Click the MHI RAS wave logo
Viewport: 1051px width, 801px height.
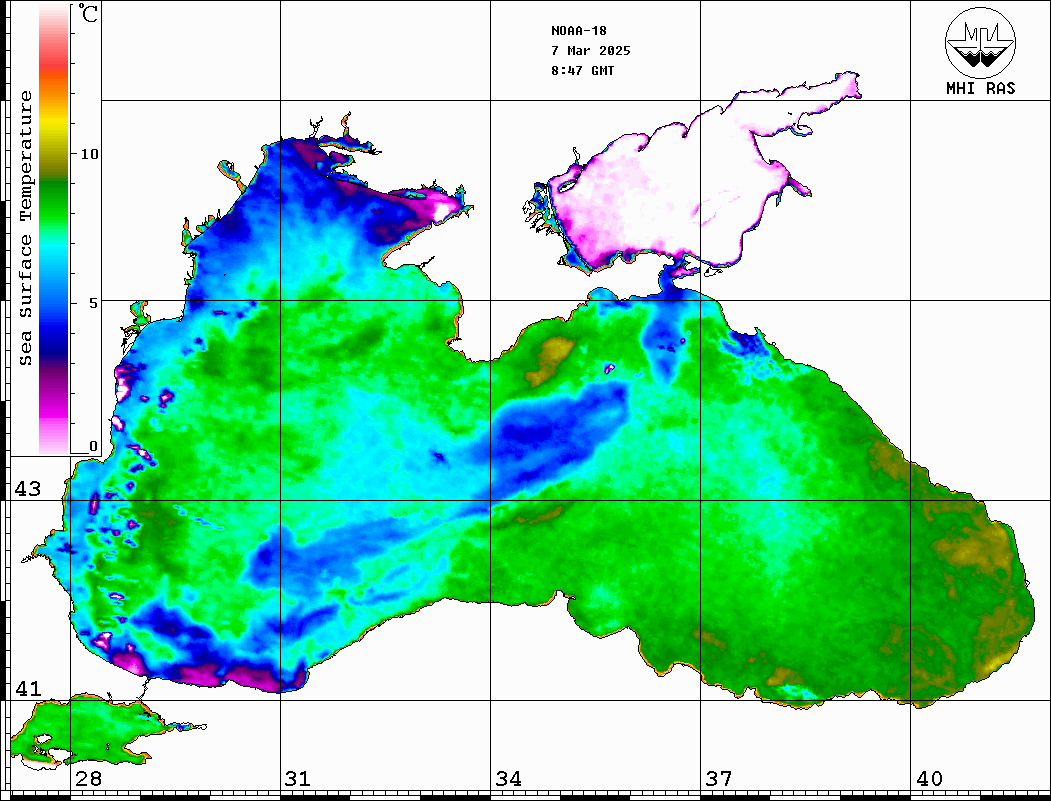980,42
